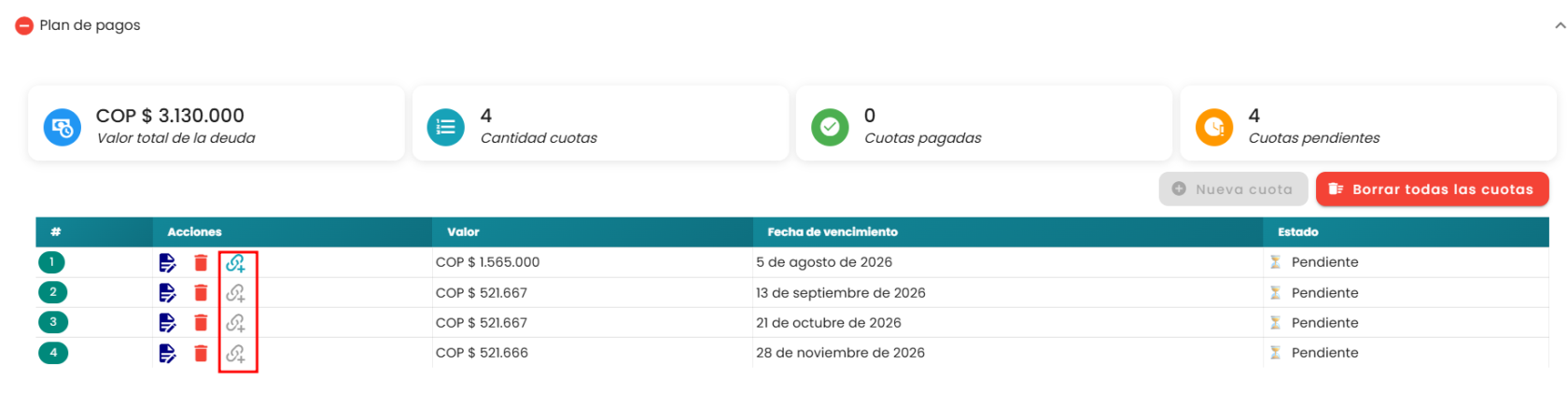1568x406 pixels.
Task: Delete installment 1 using trash icon
Action: (x=201, y=263)
